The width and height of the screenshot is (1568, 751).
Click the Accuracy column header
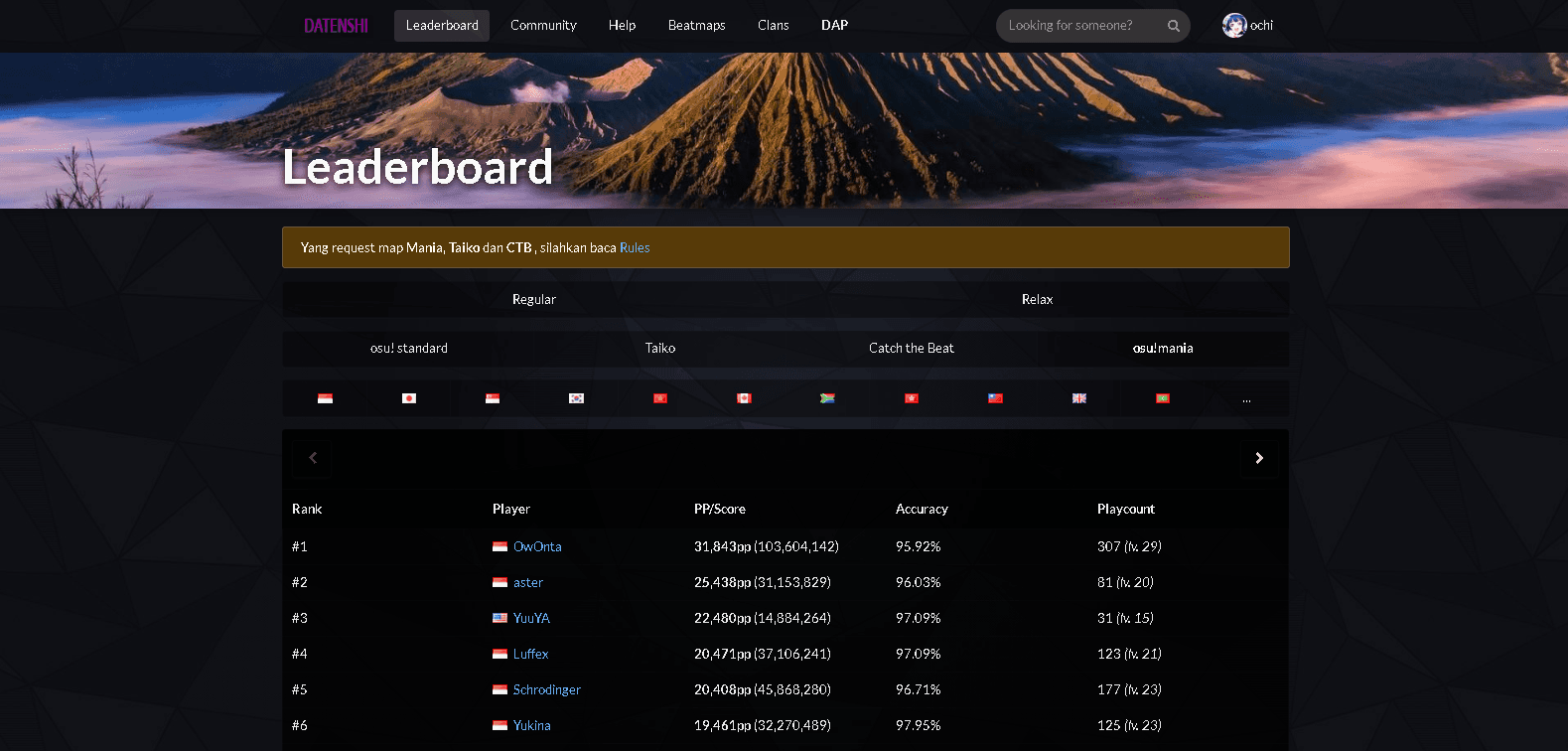[922, 509]
